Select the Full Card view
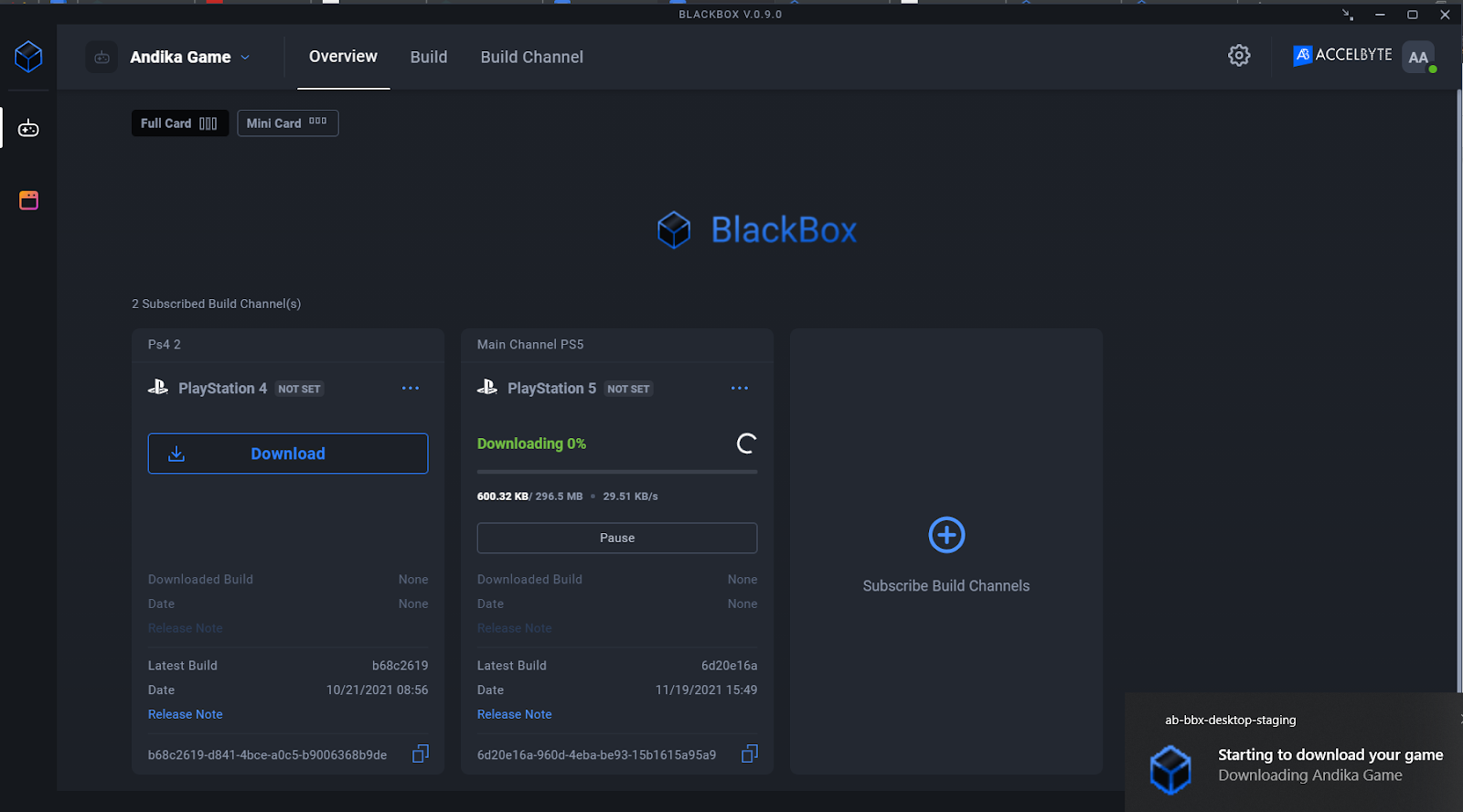 (179, 123)
